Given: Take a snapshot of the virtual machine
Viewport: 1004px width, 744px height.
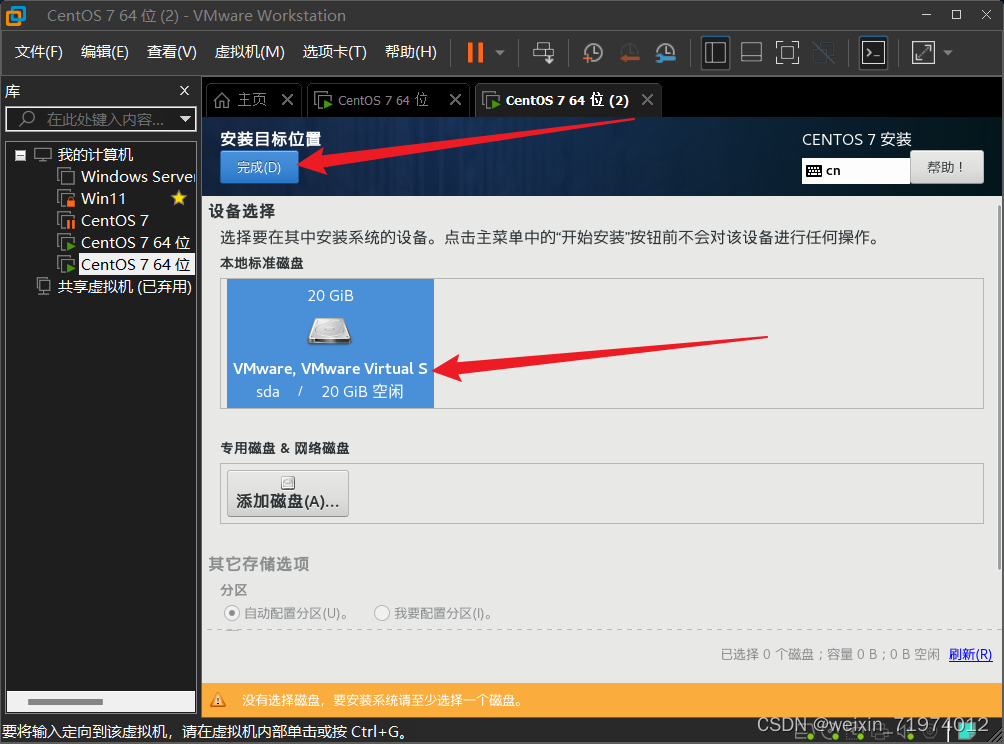Looking at the screenshot, I should [x=593, y=53].
